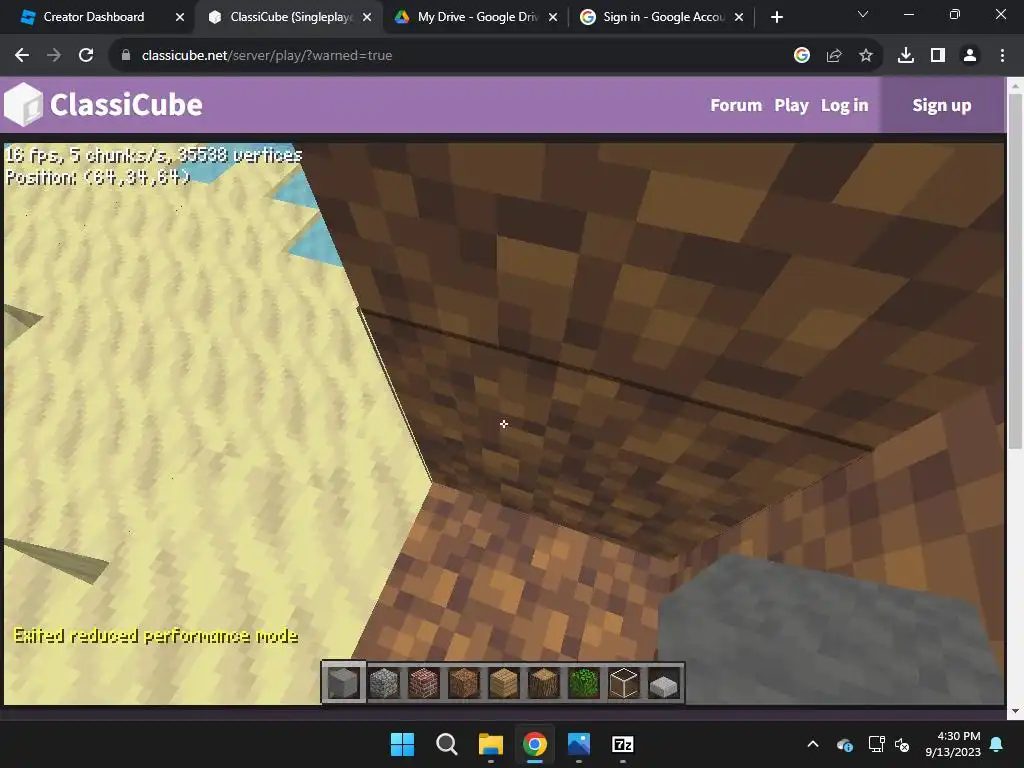Open the Photos app from taskbar
This screenshot has height=768, width=1024.
click(x=579, y=744)
